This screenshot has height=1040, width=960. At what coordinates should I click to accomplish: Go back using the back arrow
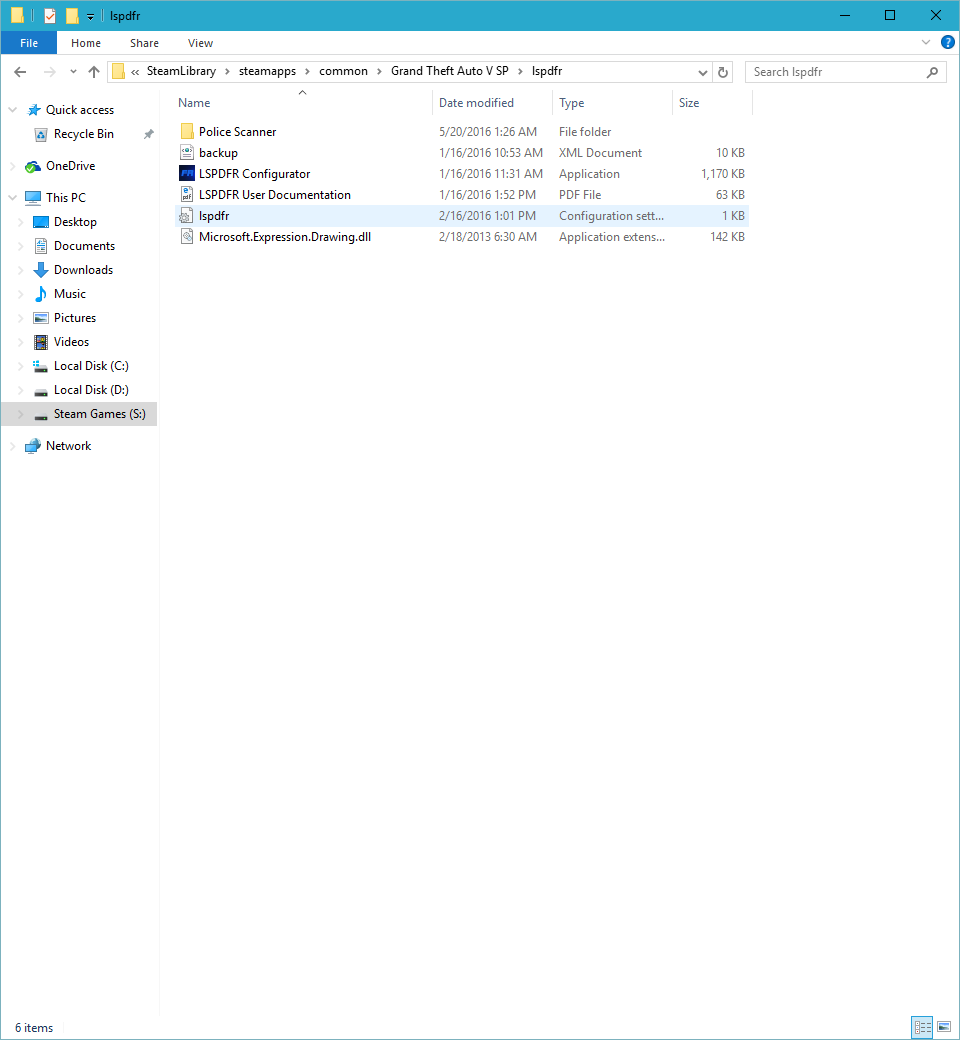click(x=20, y=72)
